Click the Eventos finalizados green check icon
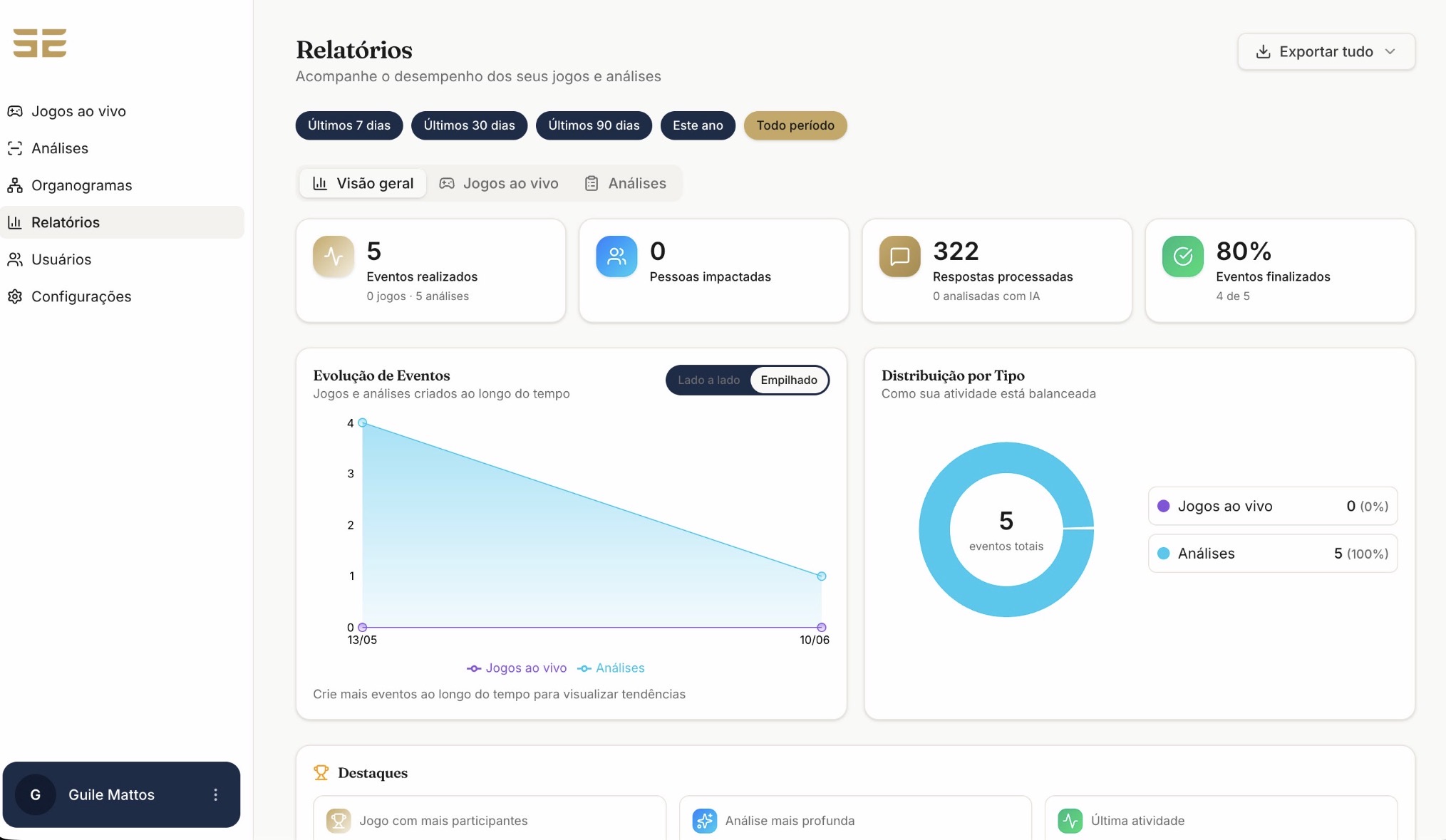1446x840 pixels. pyautogui.click(x=1182, y=256)
